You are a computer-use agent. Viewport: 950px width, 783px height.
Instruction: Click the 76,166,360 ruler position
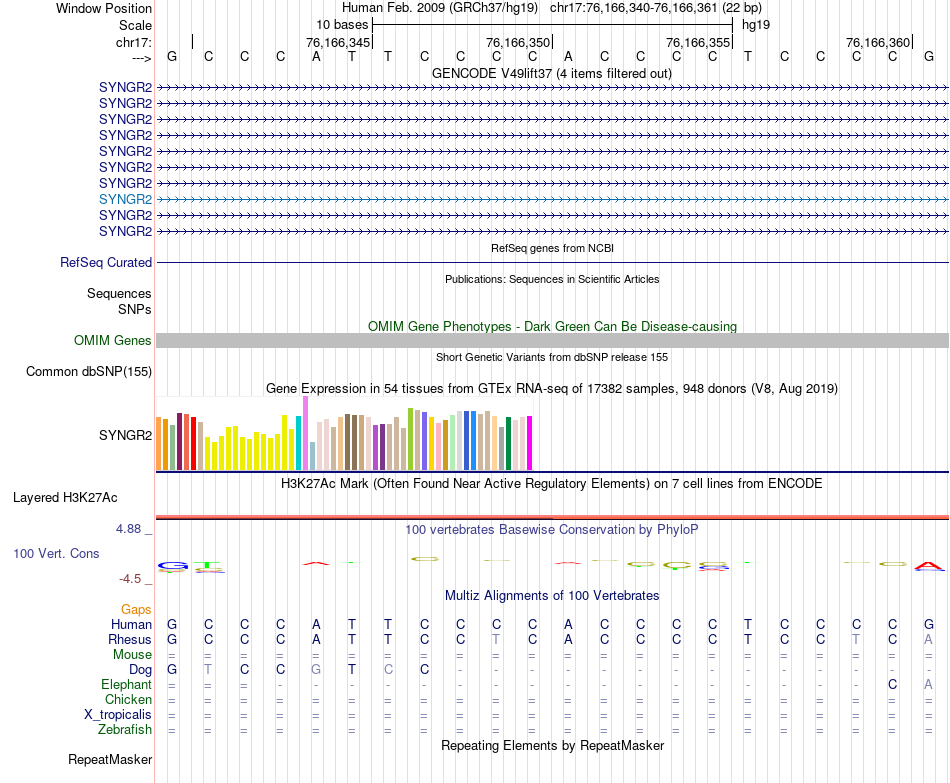[878, 42]
